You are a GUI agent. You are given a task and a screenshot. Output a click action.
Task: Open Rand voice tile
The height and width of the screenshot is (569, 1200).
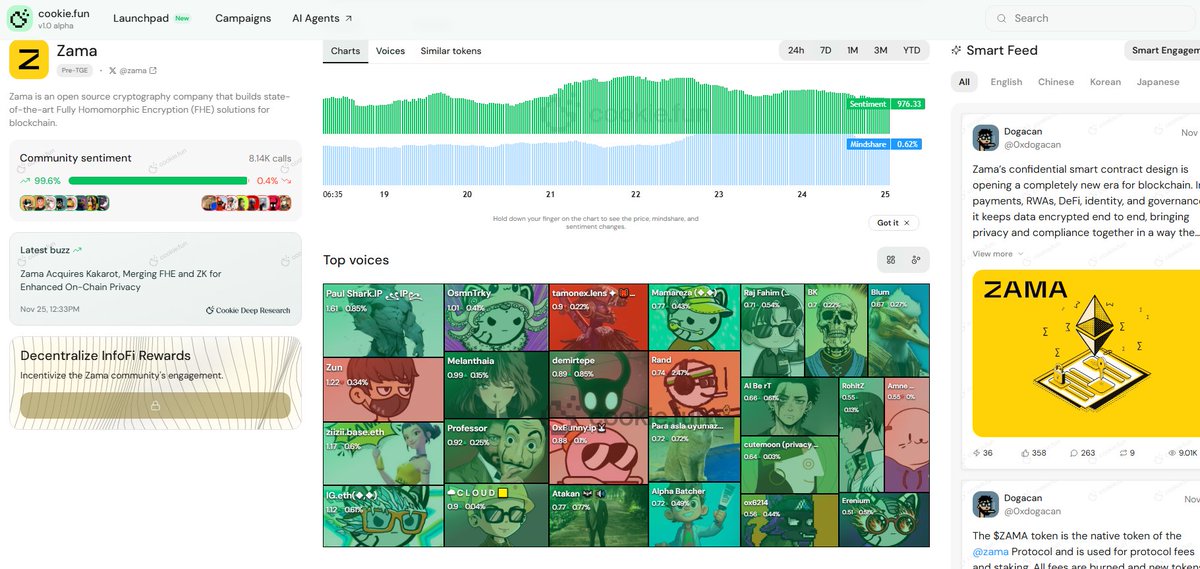click(695, 384)
